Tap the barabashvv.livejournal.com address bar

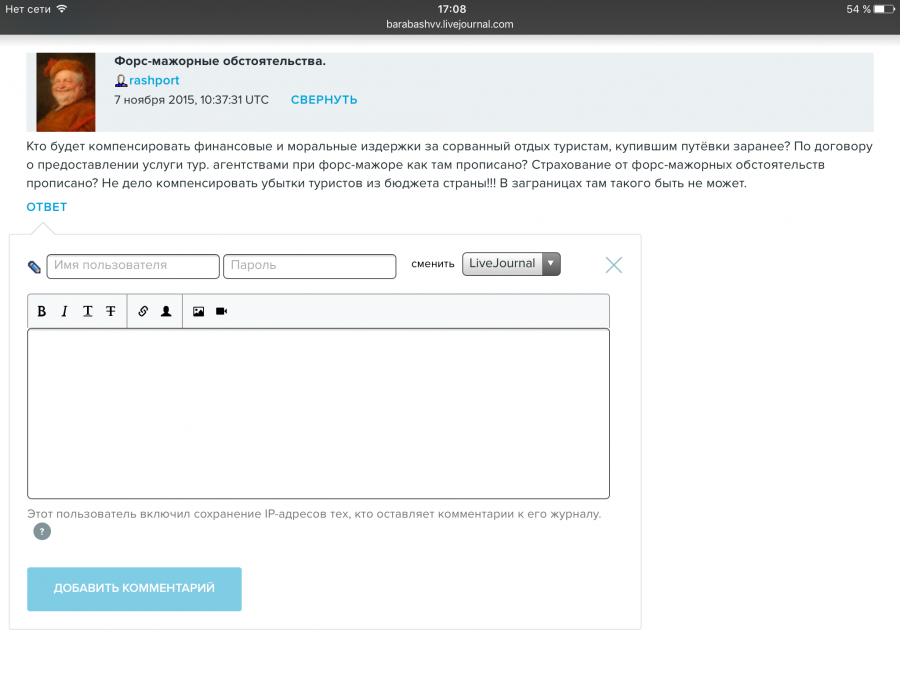(x=450, y=24)
